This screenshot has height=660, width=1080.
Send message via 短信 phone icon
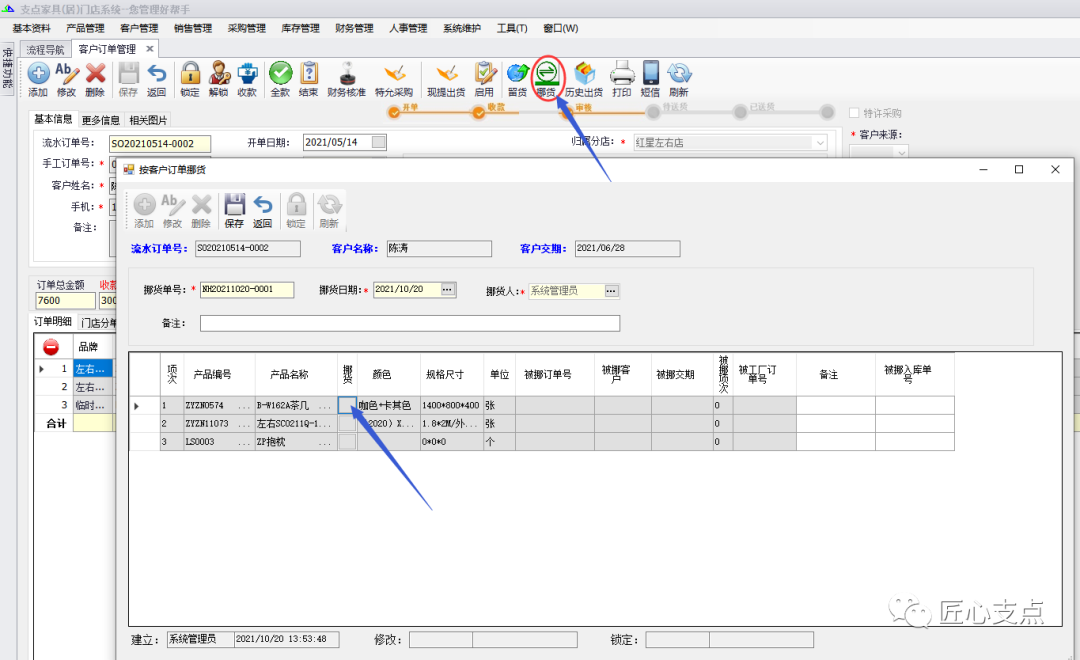[650, 77]
